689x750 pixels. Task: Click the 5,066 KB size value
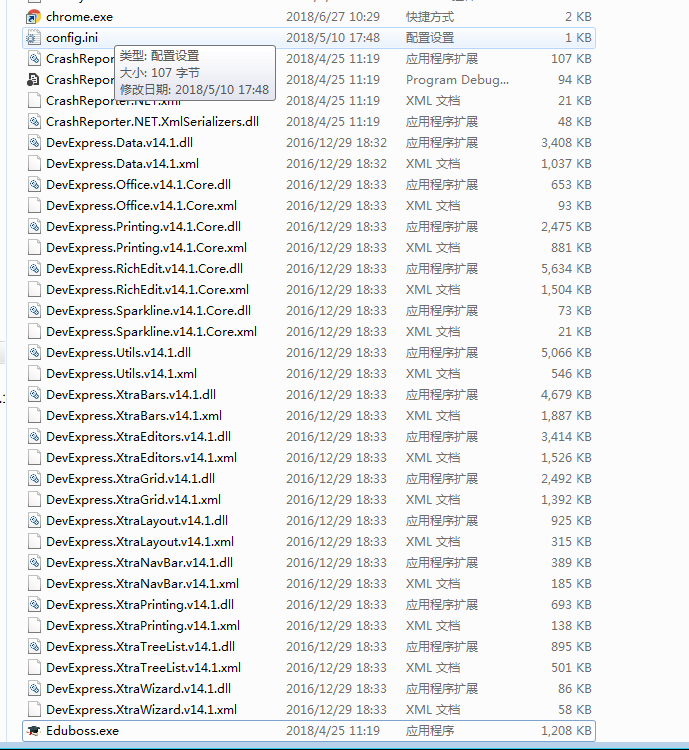tap(566, 353)
